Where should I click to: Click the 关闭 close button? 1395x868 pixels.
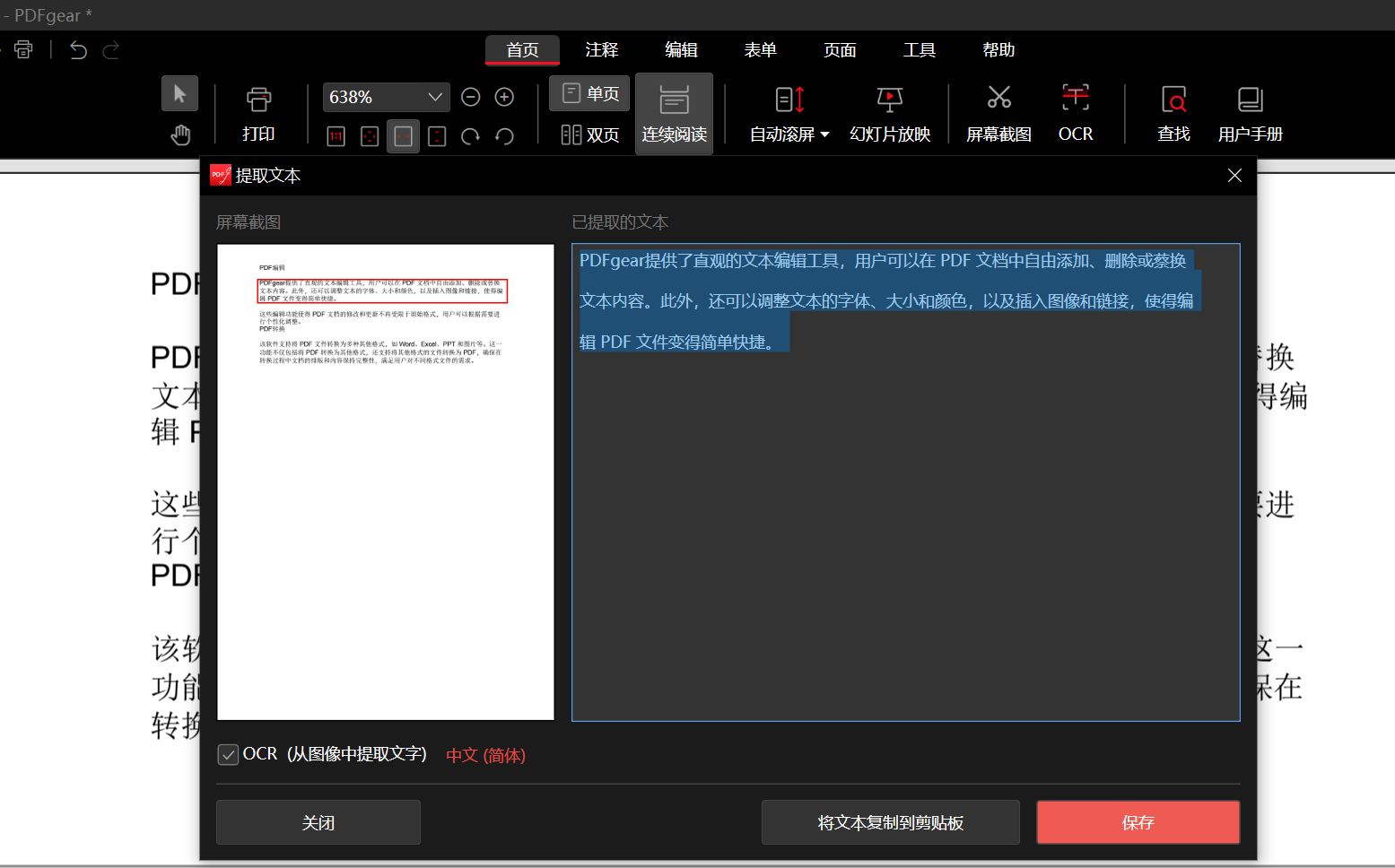[318, 822]
